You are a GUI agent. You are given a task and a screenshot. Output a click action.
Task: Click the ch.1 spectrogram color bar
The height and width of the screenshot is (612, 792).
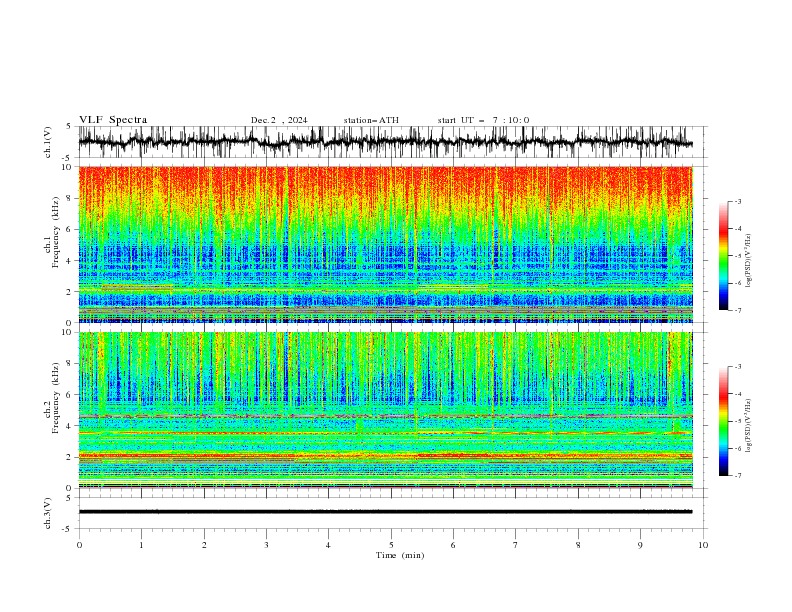coord(723,256)
